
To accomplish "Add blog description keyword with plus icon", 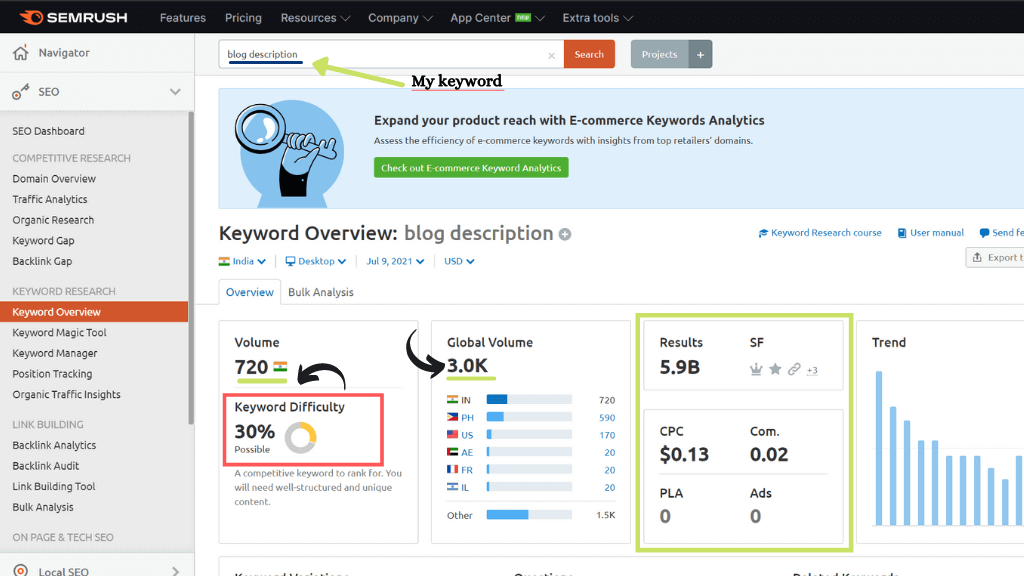I will [x=565, y=234].
